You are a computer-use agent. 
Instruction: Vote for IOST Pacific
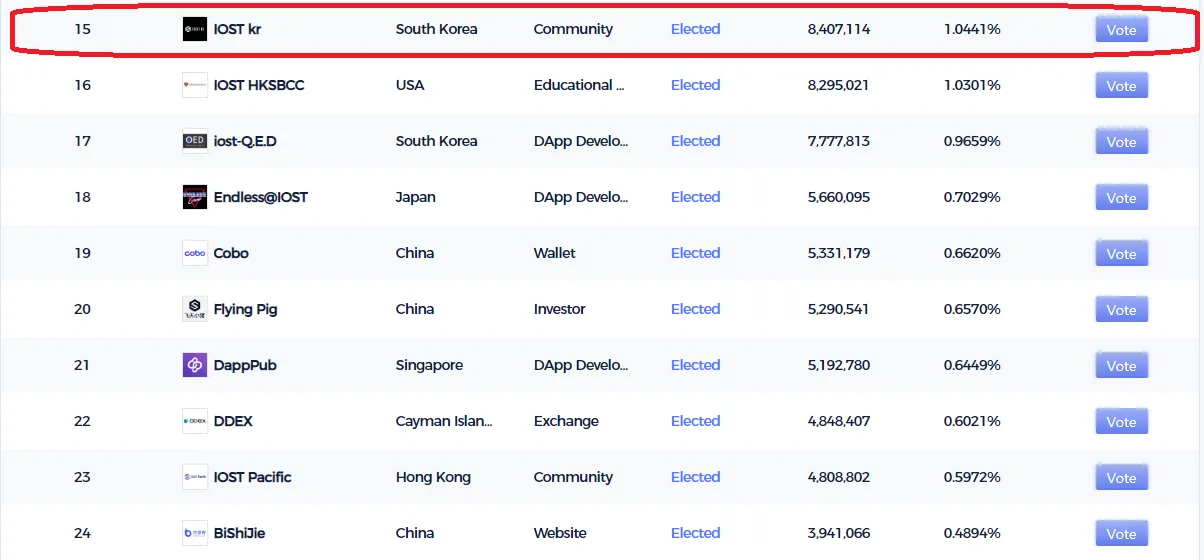point(1121,478)
